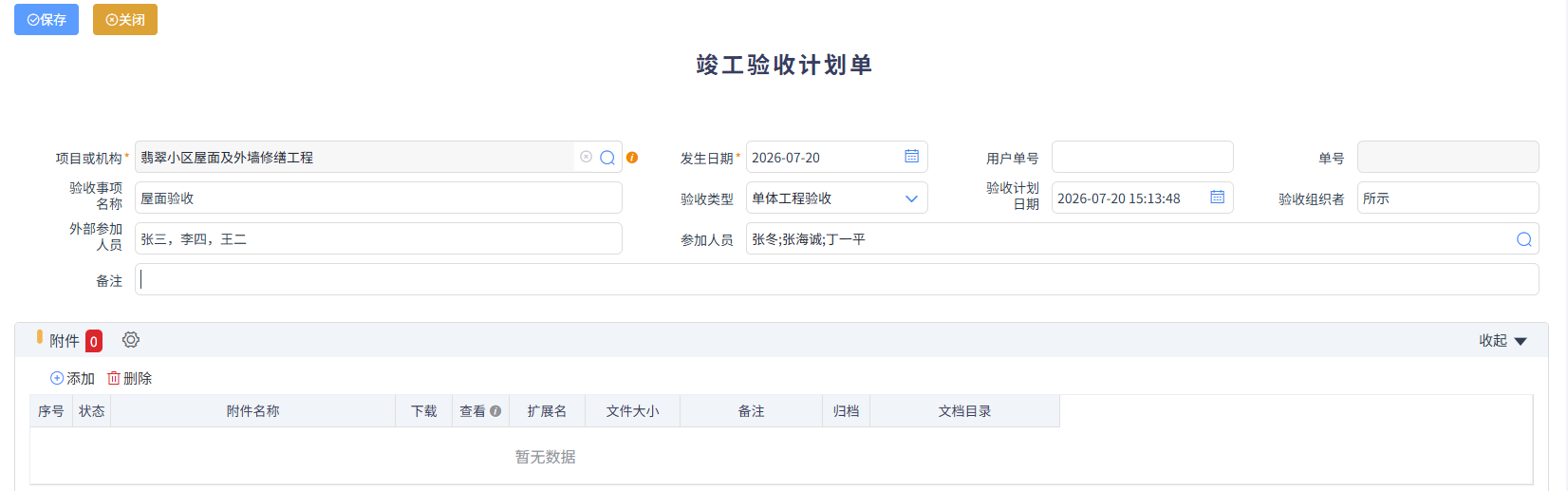This screenshot has width=1568, height=491.
Task: Click the red attachment count badge
Action: [x=94, y=341]
